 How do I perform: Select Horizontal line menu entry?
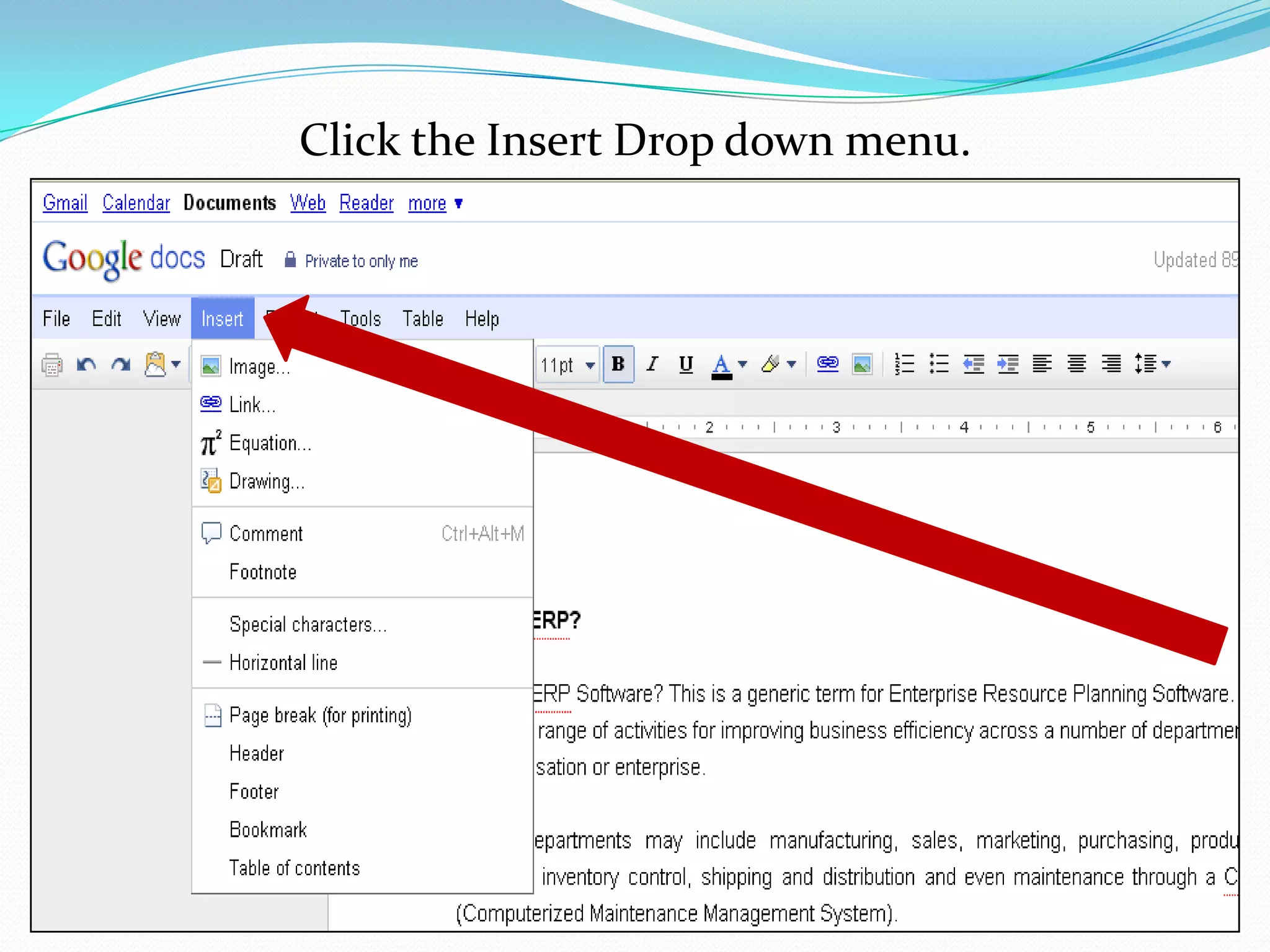click(363, 663)
